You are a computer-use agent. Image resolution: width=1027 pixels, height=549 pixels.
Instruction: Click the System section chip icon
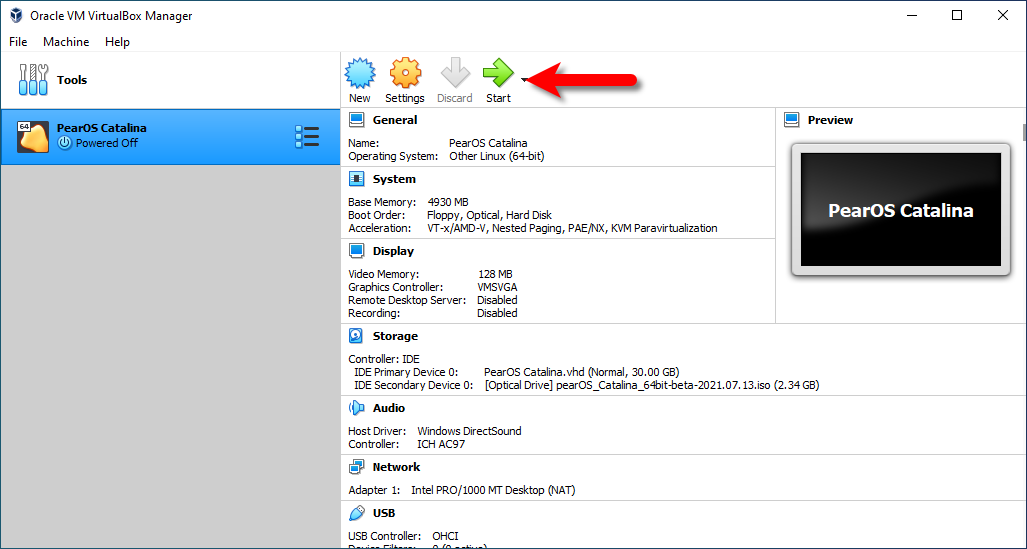click(356, 179)
